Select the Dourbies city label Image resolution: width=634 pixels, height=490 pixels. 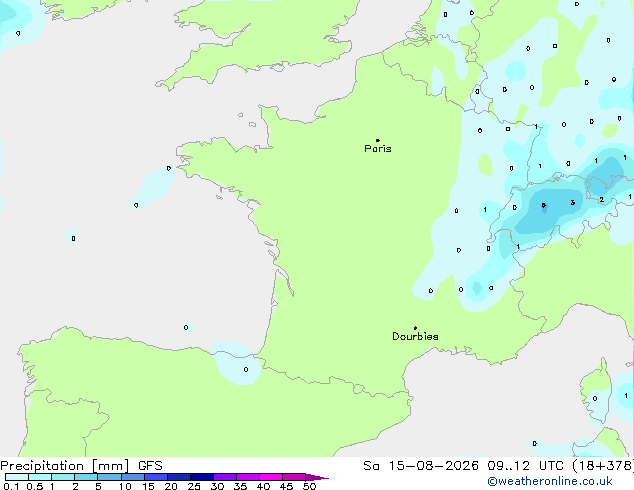click(415, 336)
